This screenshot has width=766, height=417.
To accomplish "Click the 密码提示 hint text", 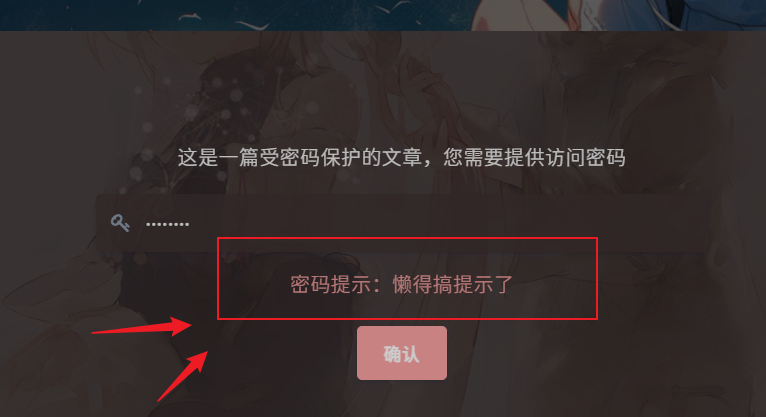I will (x=402, y=284).
